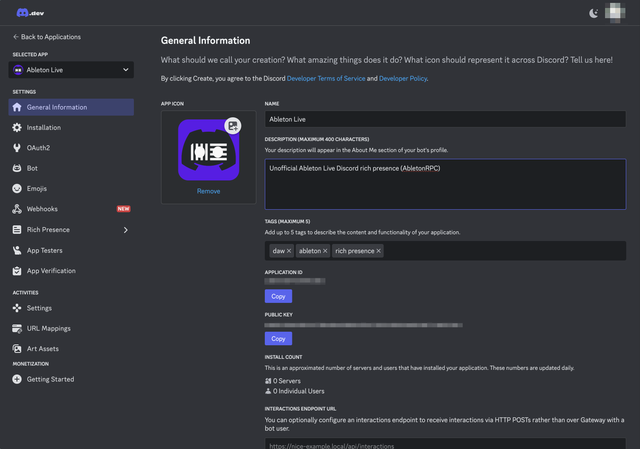
Task: Click the App Verification clipboard icon
Action: 17,271
